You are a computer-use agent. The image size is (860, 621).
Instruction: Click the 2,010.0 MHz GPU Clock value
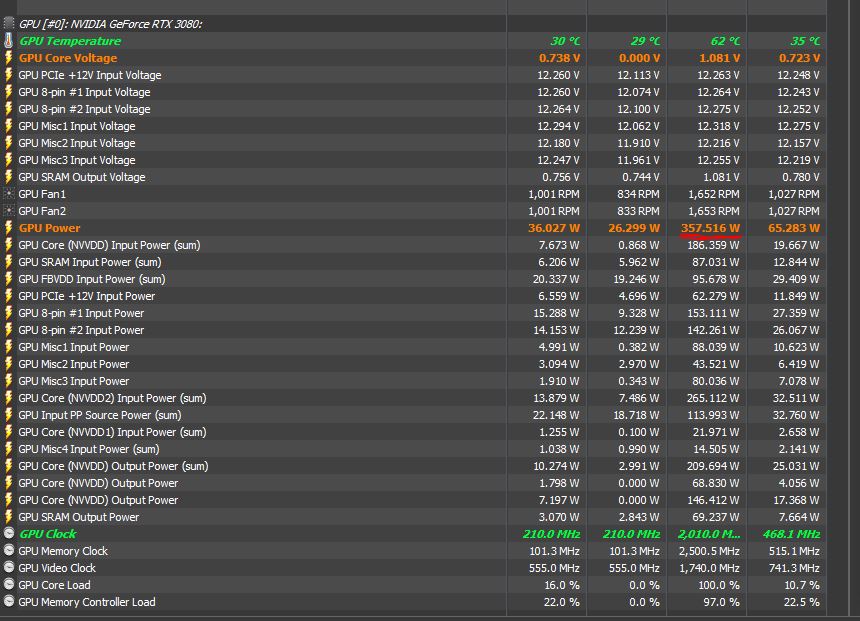click(x=707, y=534)
